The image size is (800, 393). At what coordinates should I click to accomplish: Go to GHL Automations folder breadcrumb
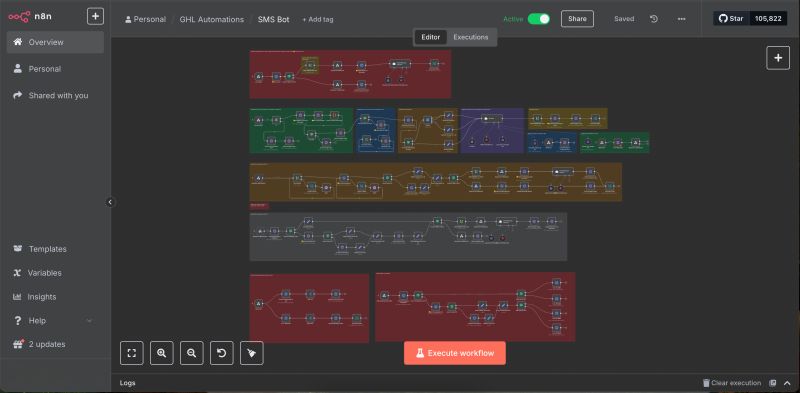pyautogui.click(x=212, y=19)
